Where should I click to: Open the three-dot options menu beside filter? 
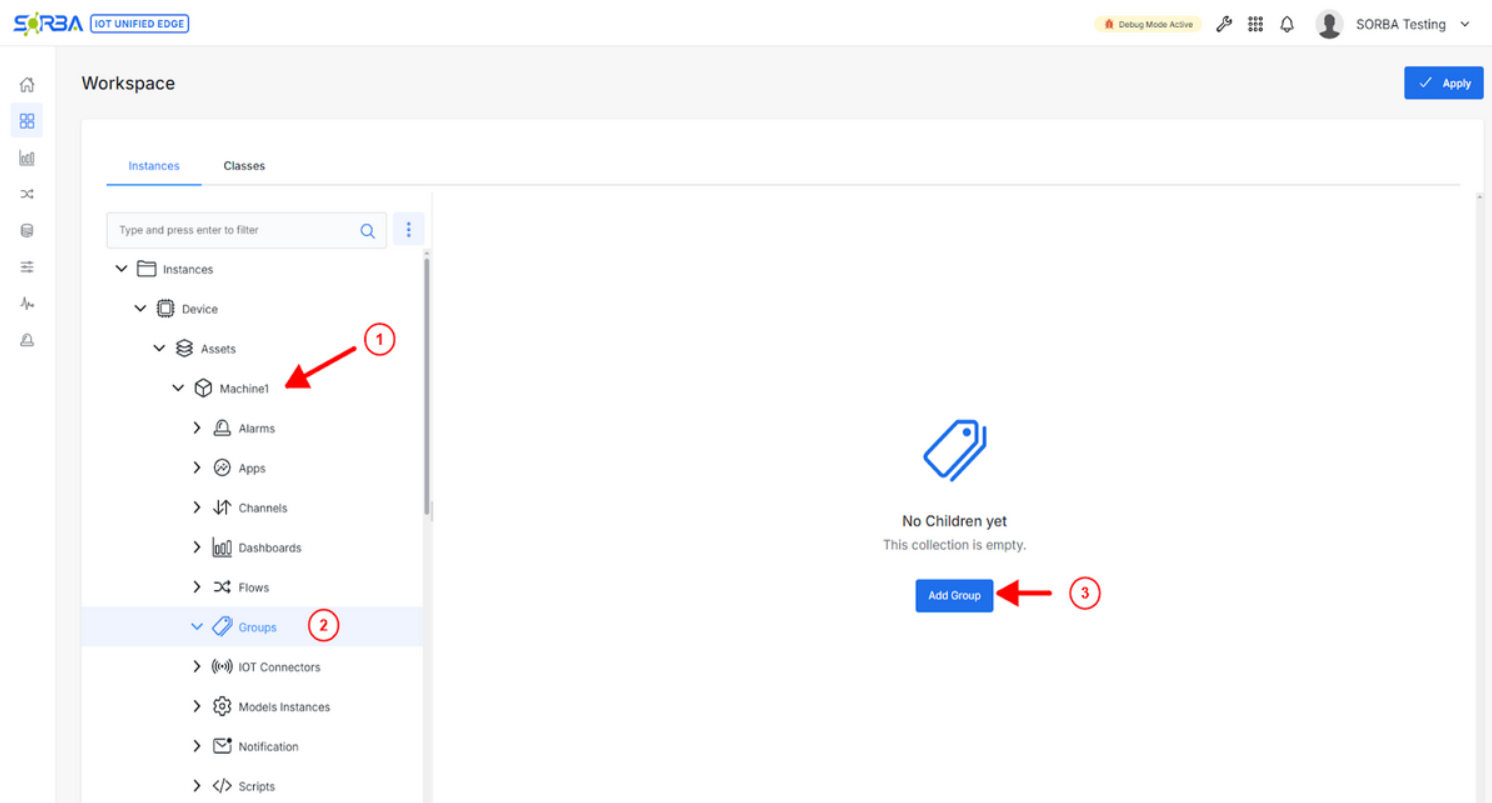(408, 230)
